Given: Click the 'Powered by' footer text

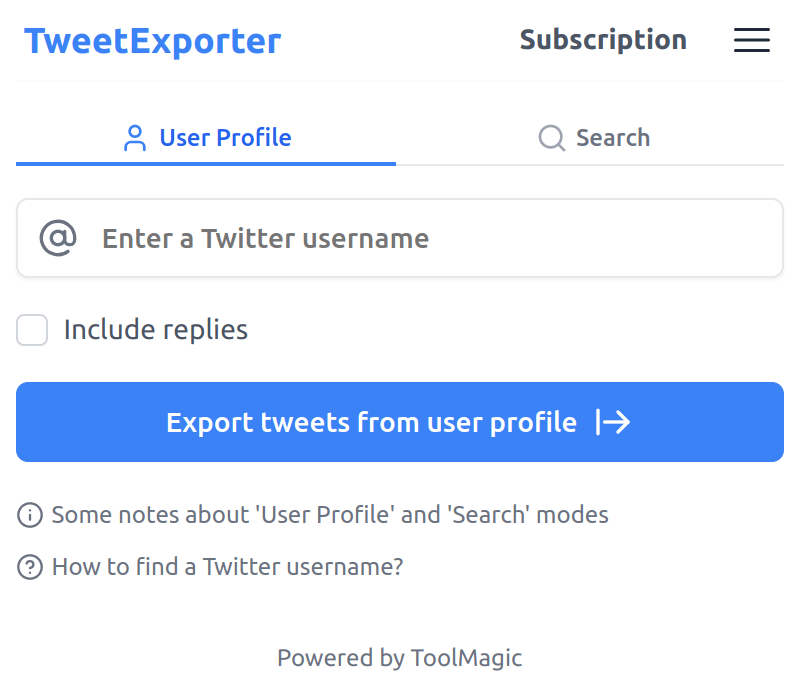Looking at the screenshot, I should pyautogui.click(x=340, y=657).
